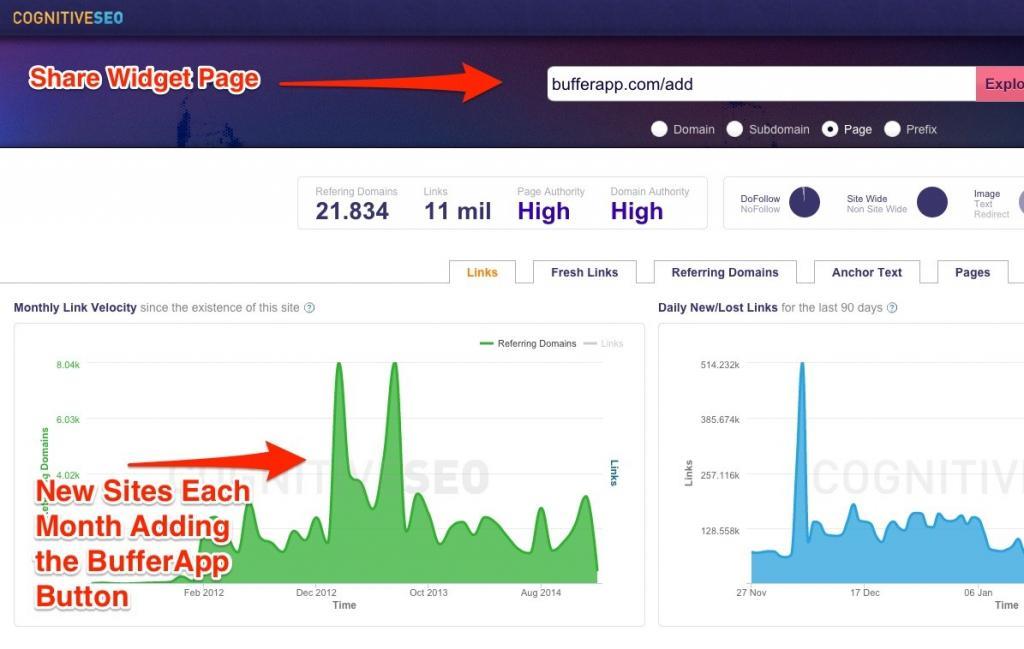
Task: Click the 128.558k axis value
Action: pyautogui.click(x=720, y=531)
